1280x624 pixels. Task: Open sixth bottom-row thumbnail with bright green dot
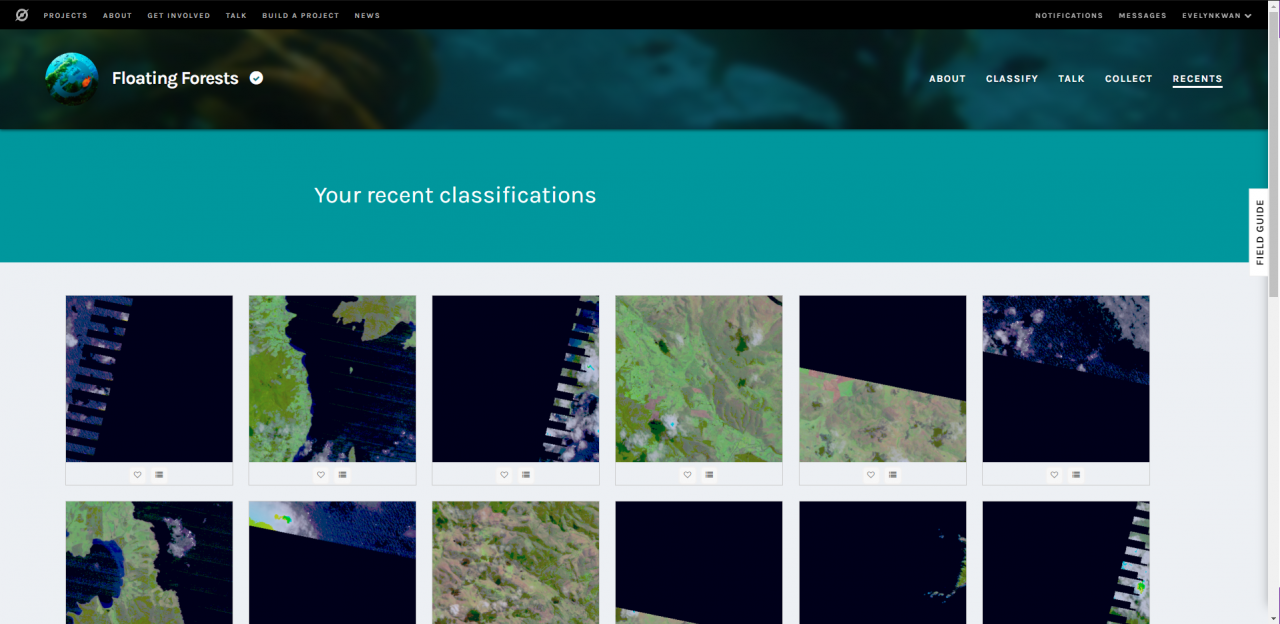[x=1066, y=563]
